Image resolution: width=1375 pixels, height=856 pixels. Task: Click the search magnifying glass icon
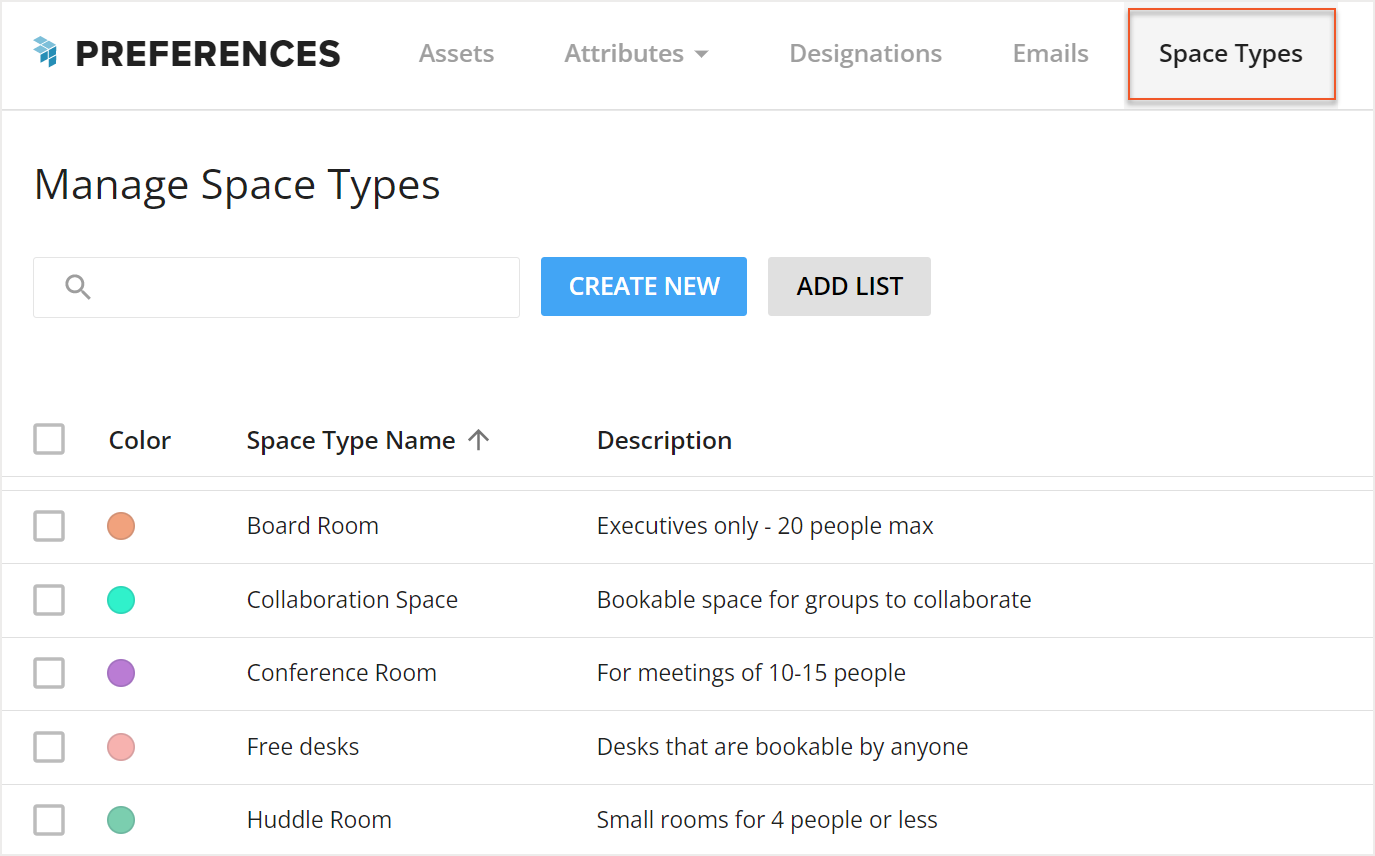78,286
